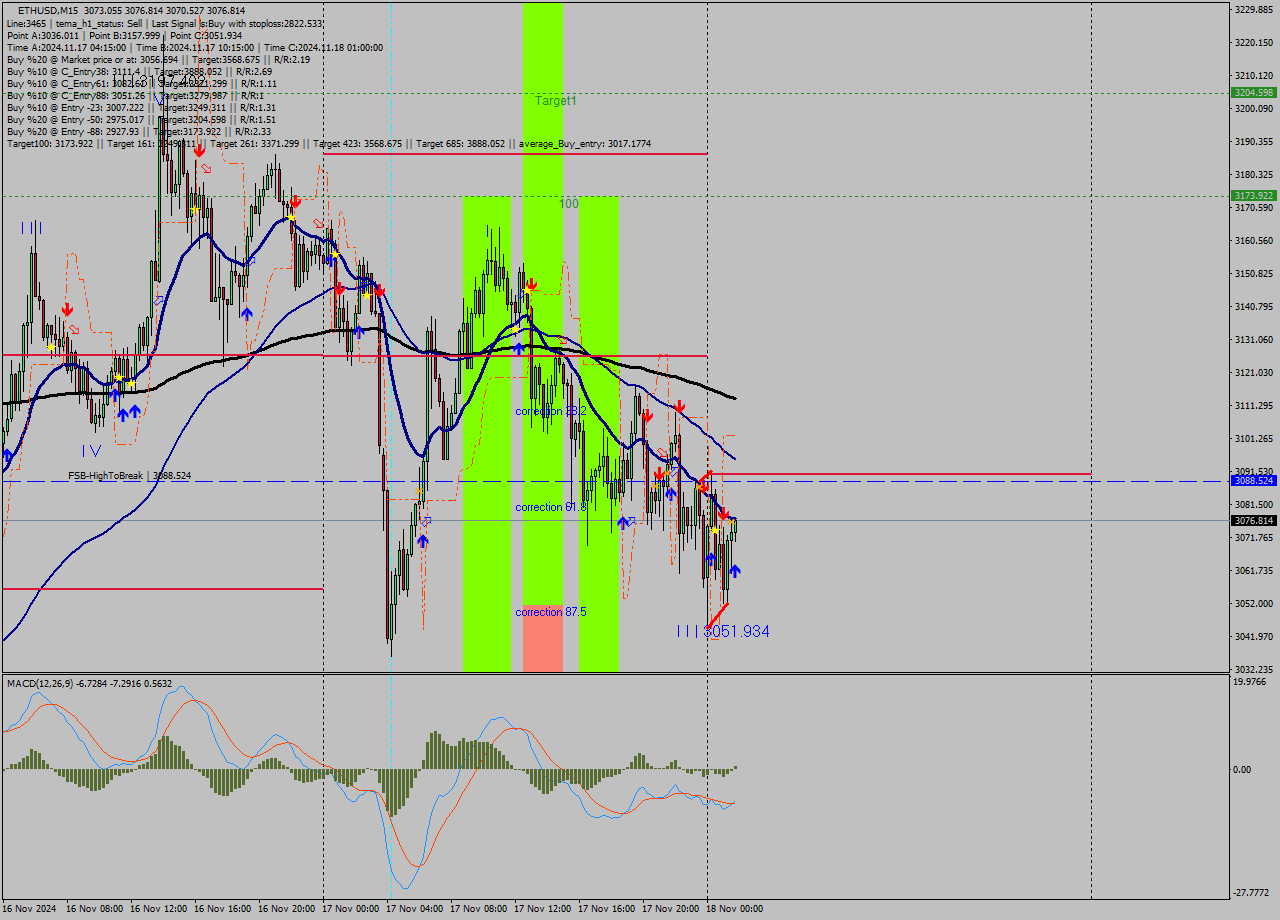Select the 'correction 61.8' label
1280x920 pixels.
point(551,507)
